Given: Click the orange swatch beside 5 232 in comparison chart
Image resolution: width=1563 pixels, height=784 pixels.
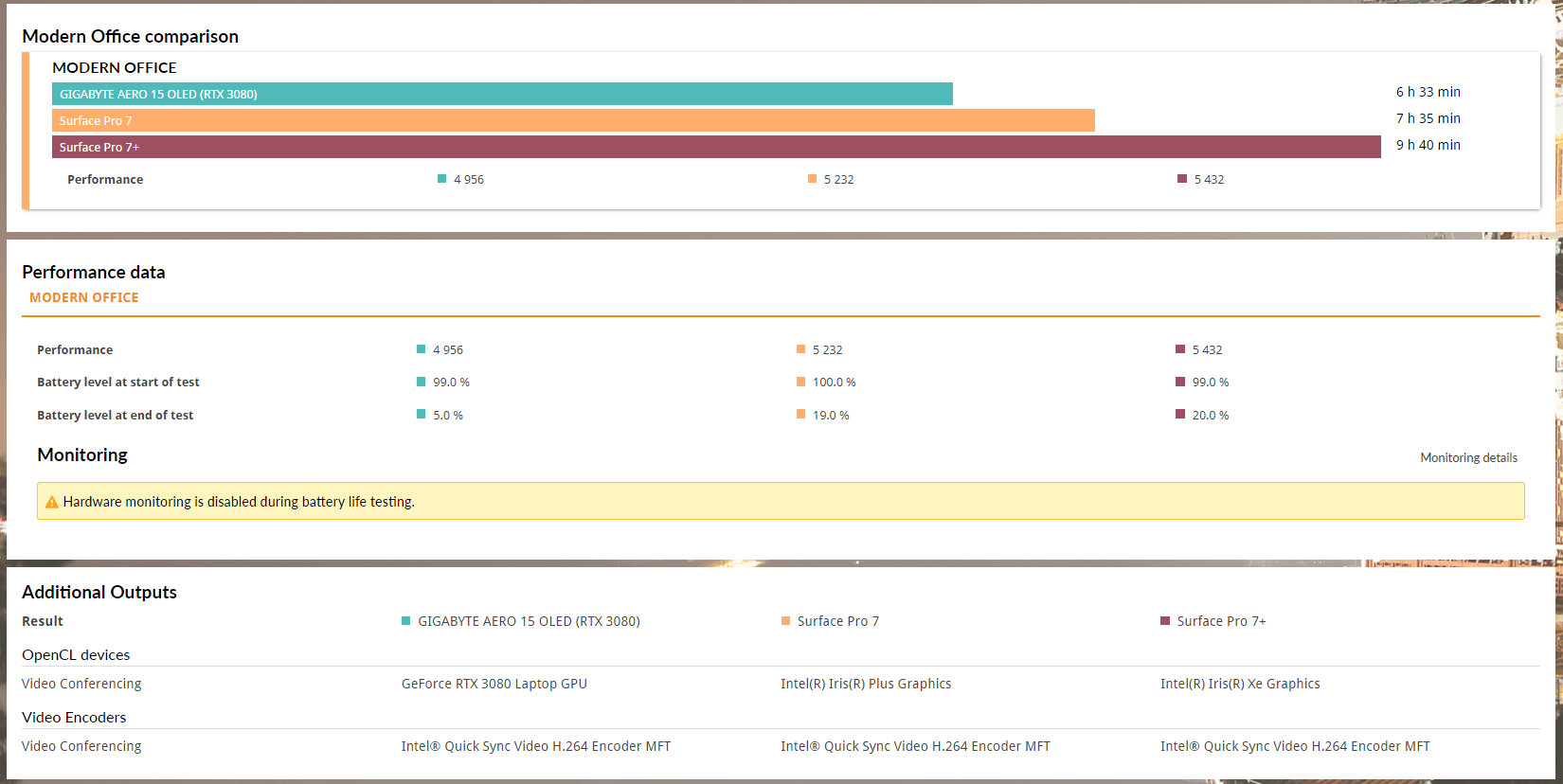Looking at the screenshot, I should point(812,178).
